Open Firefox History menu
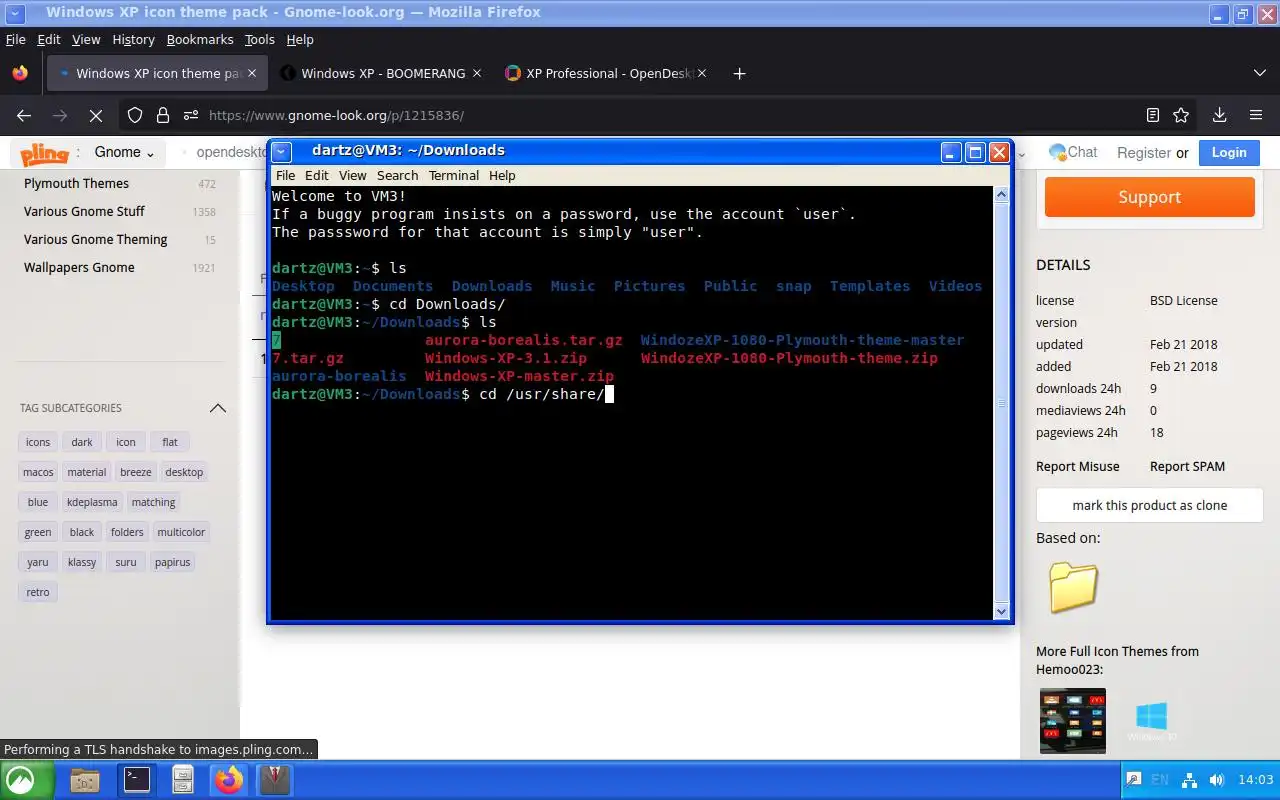The height and width of the screenshot is (800, 1280). coord(133,39)
